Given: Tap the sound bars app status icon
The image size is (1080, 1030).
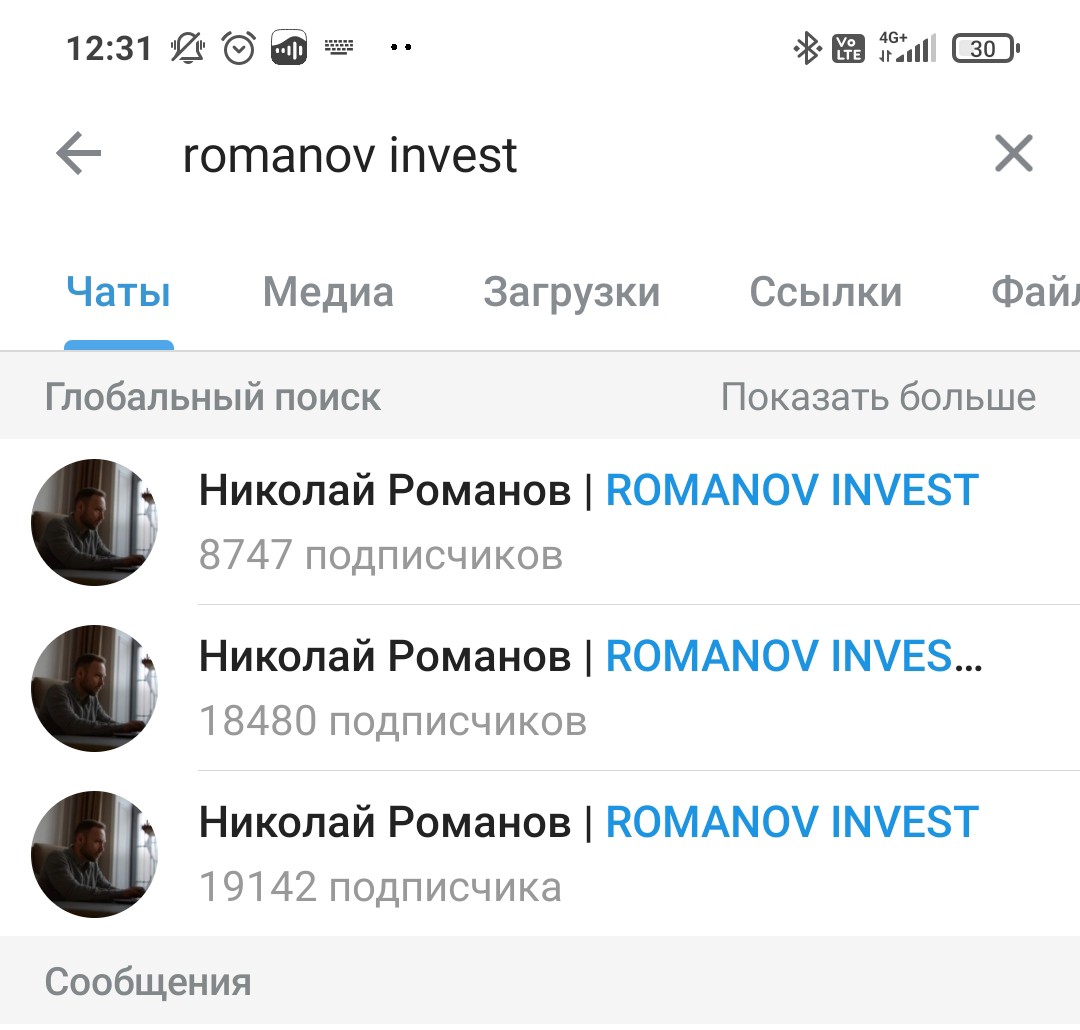Looking at the screenshot, I should tap(289, 48).
